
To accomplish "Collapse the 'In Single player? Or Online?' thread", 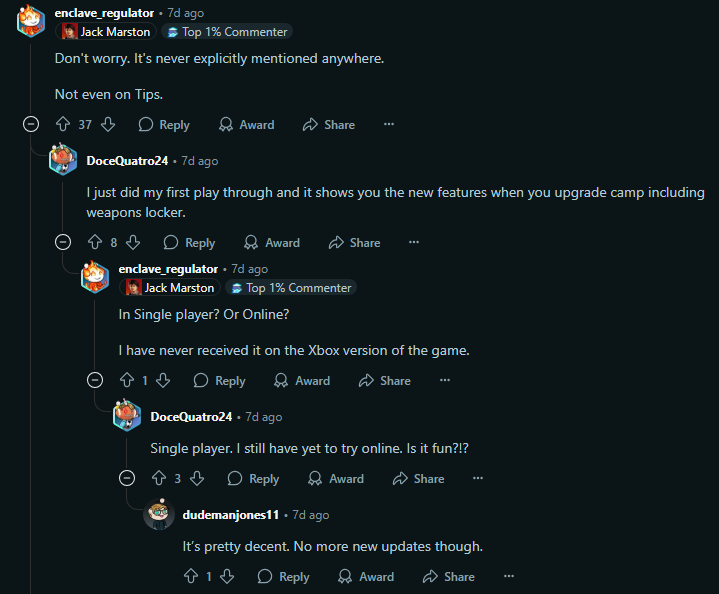I will [95, 381].
